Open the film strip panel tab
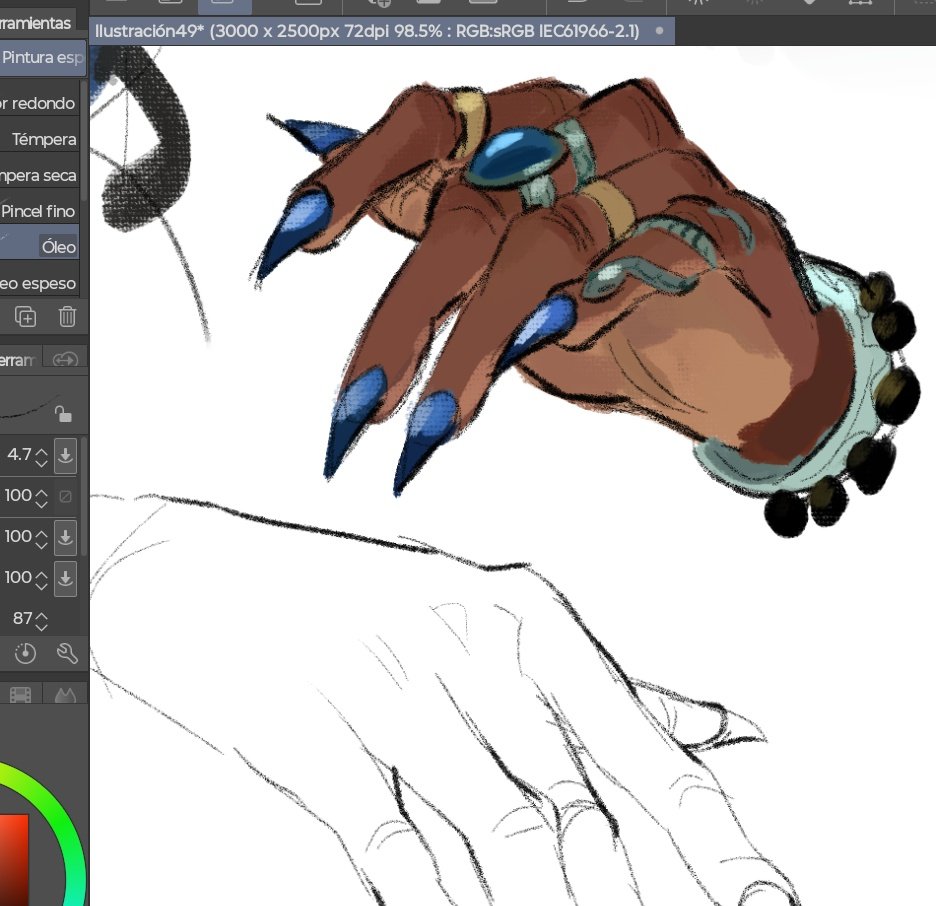Image resolution: width=936 pixels, height=906 pixels. click(x=20, y=695)
